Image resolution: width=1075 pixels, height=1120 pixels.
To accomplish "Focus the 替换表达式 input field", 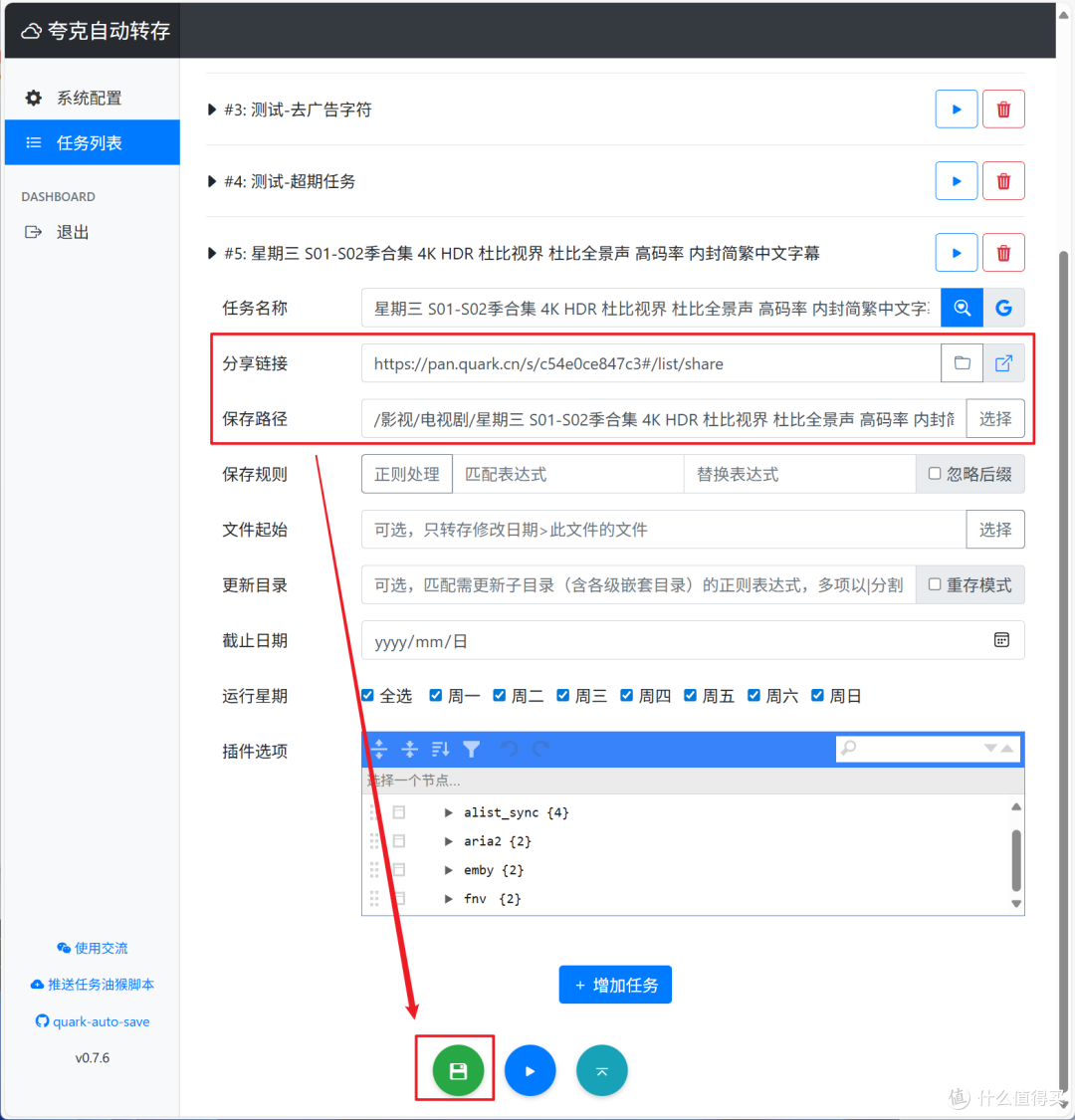I will [x=799, y=474].
